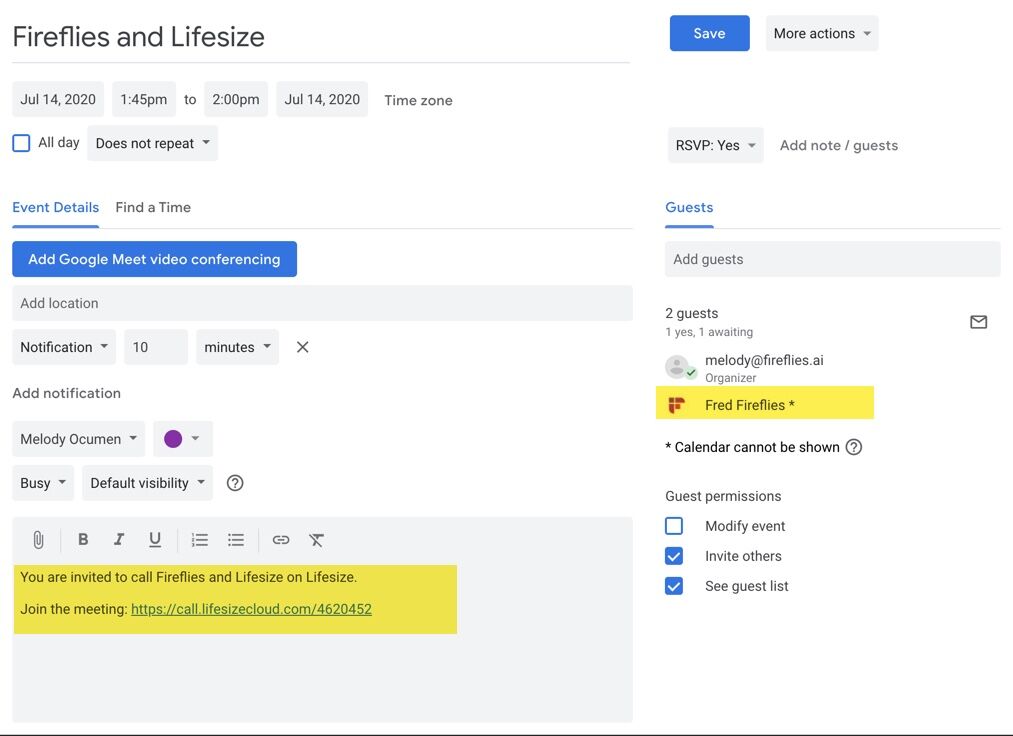Insert a link in the description

tap(280, 540)
